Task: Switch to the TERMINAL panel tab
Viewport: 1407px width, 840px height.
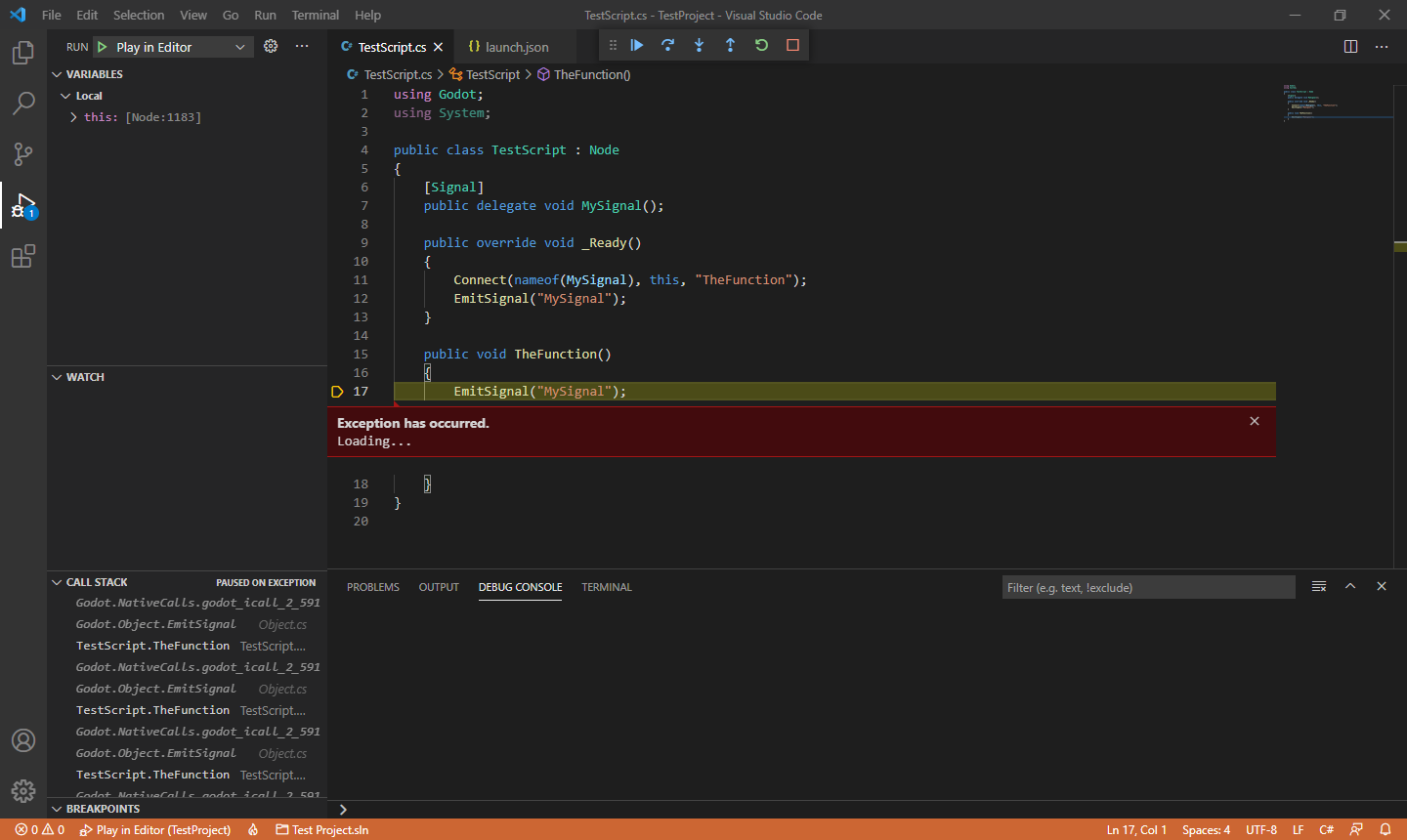Action: pos(607,587)
